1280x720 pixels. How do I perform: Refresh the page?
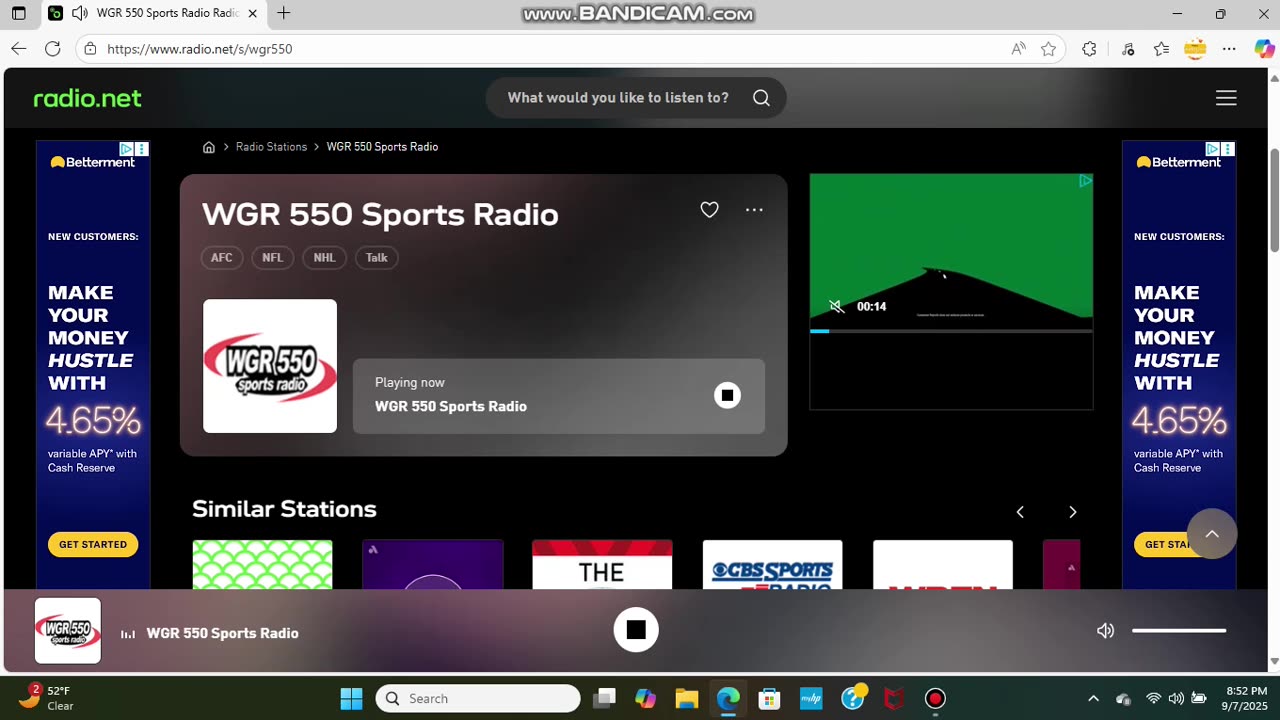(x=52, y=49)
